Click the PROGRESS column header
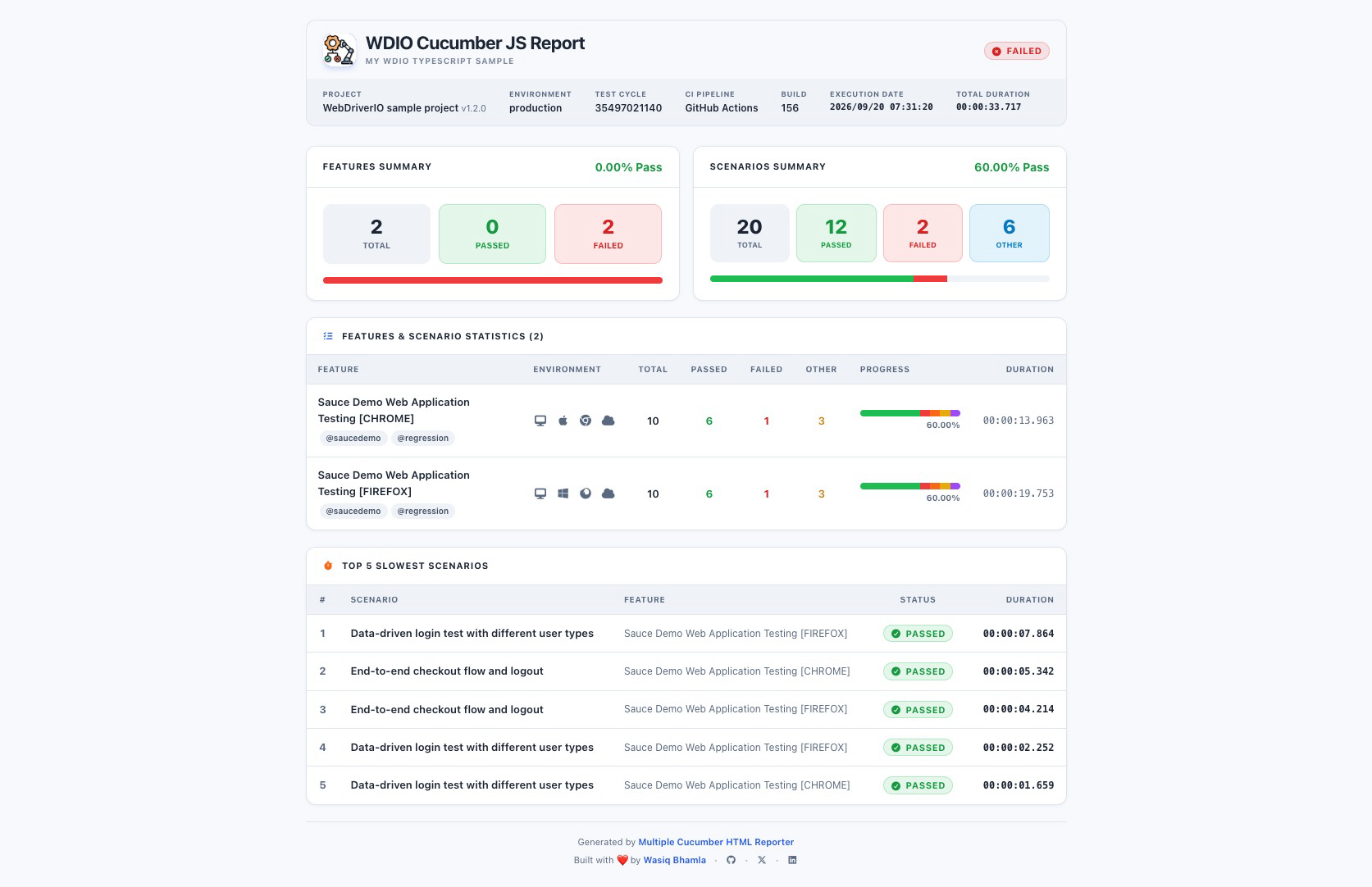Image resolution: width=1372 pixels, height=887 pixels. (x=885, y=369)
